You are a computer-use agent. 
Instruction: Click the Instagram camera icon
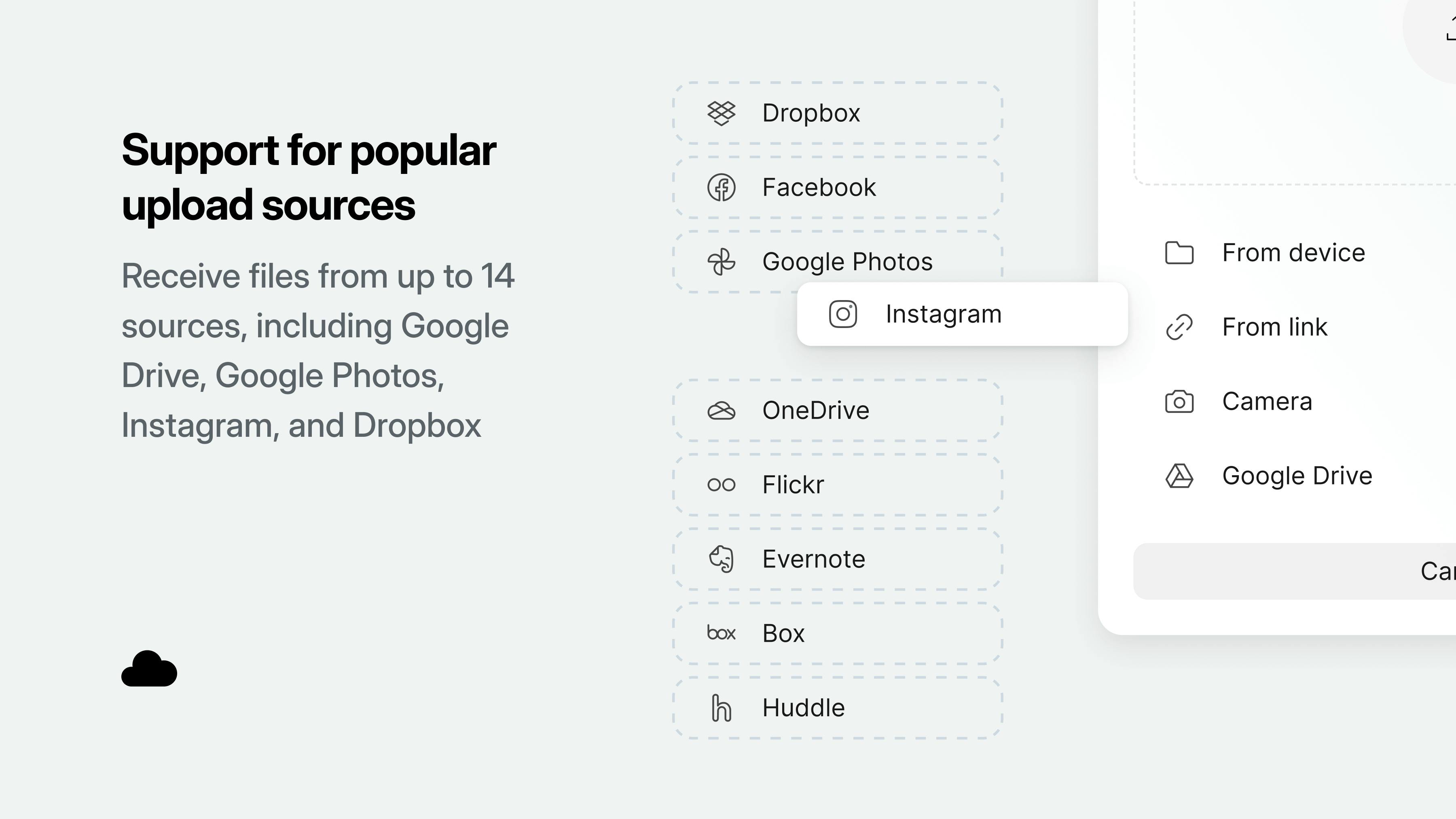(x=843, y=314)
